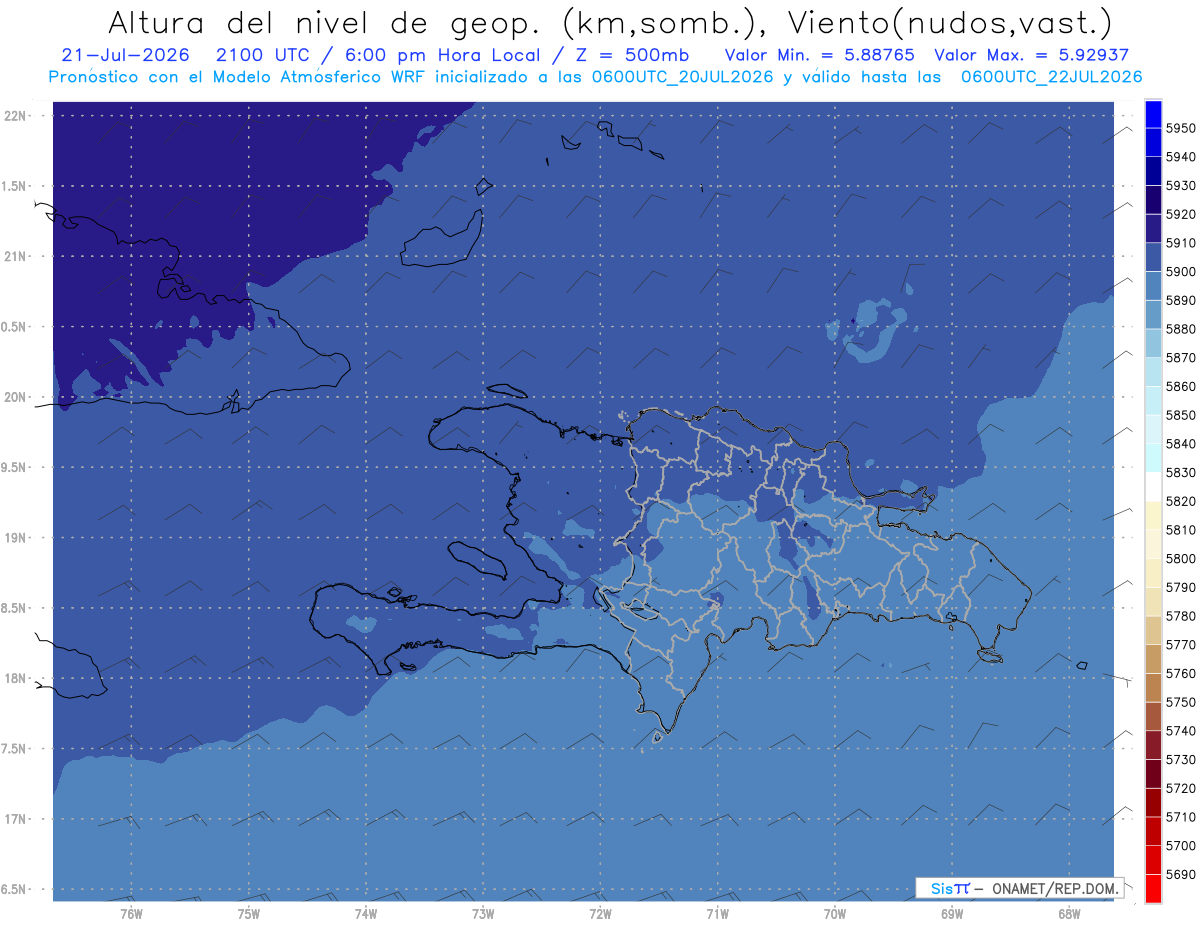This screenshot has height=927, width=1200.
Task: Click the '9.5N' axis label
Action: point(15,467)
